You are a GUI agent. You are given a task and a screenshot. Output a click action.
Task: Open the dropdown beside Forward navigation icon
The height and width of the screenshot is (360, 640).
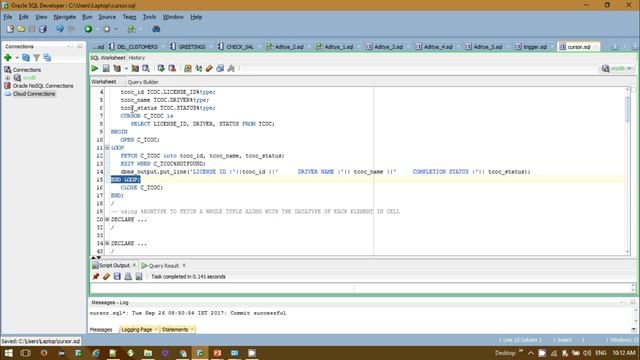point(116,29)
